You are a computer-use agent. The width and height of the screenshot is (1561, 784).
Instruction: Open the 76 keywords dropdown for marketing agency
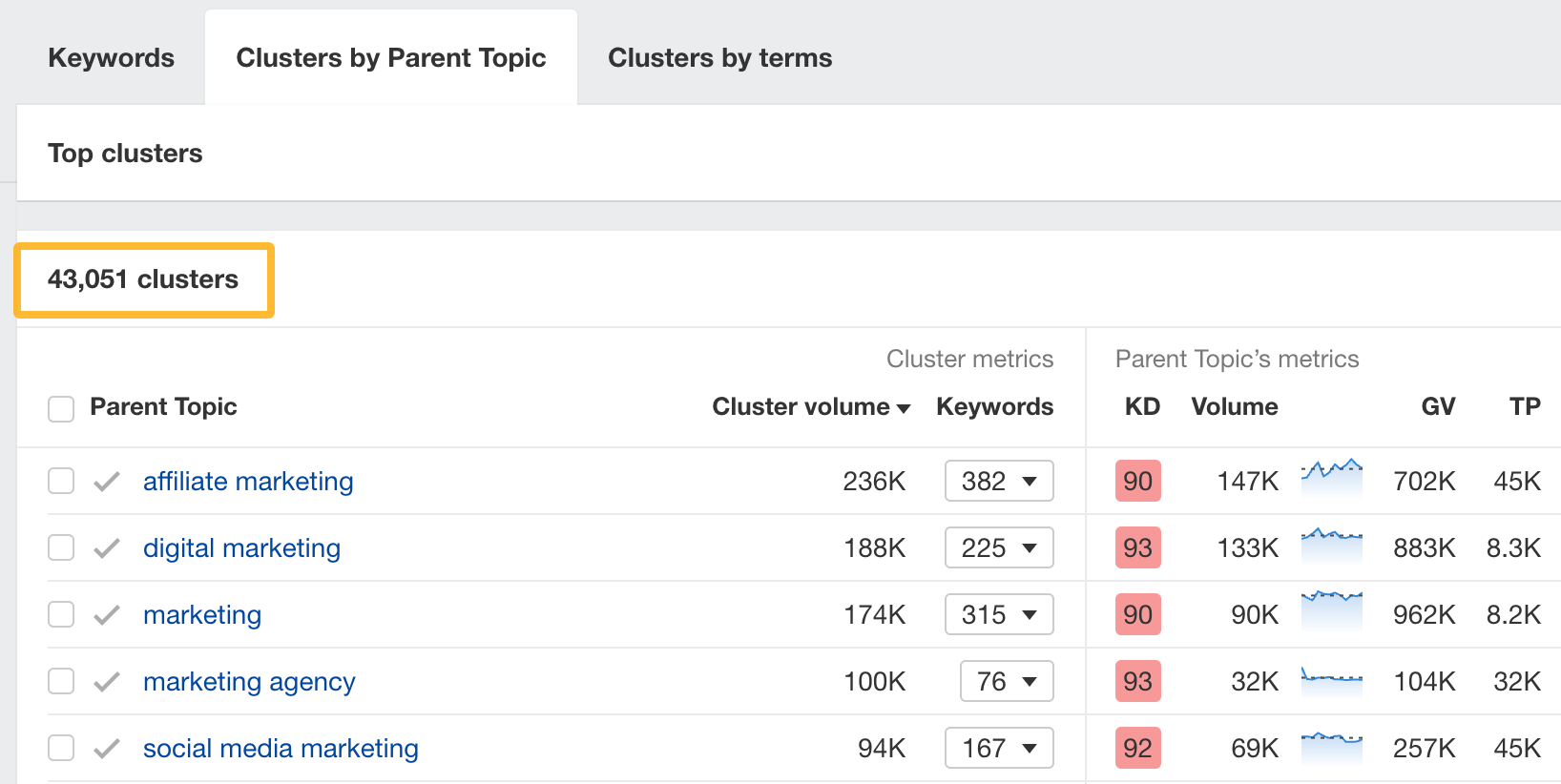[x=1006, y=681]
